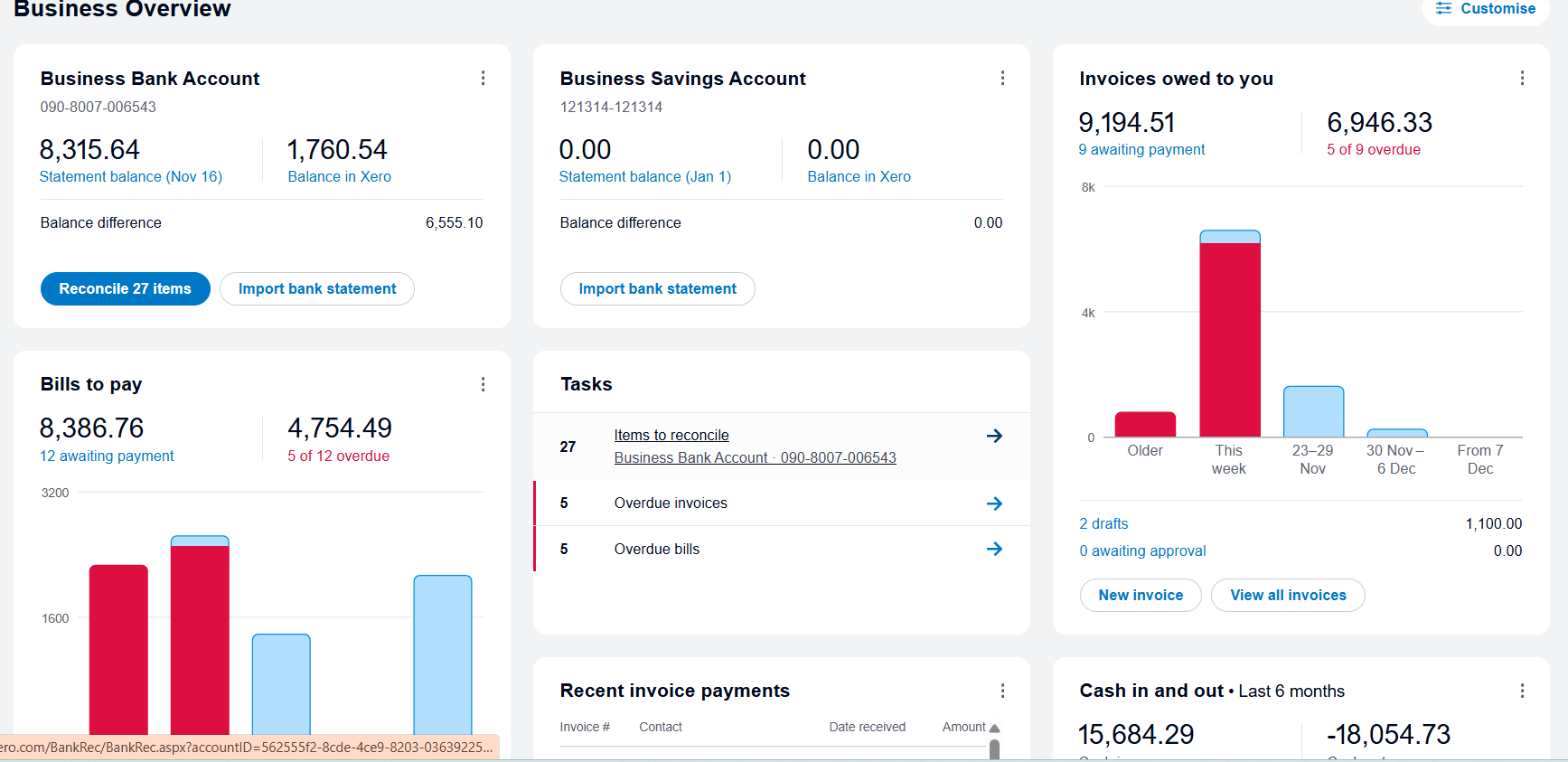Click Reconcile 27 items button
1568x762 pixels.
click(126, 289)
